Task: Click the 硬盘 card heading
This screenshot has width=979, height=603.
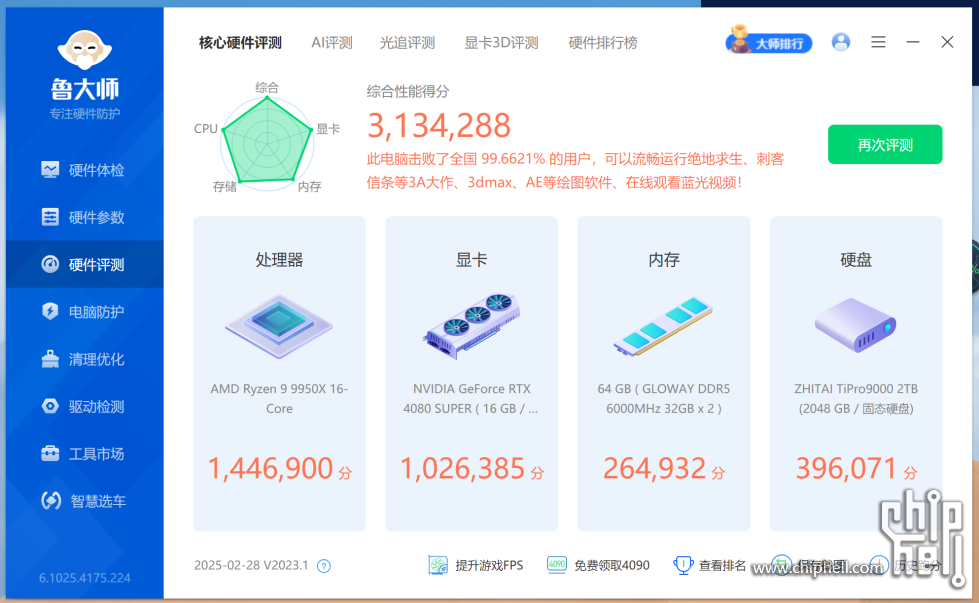Action: click(x=856, y=260)
